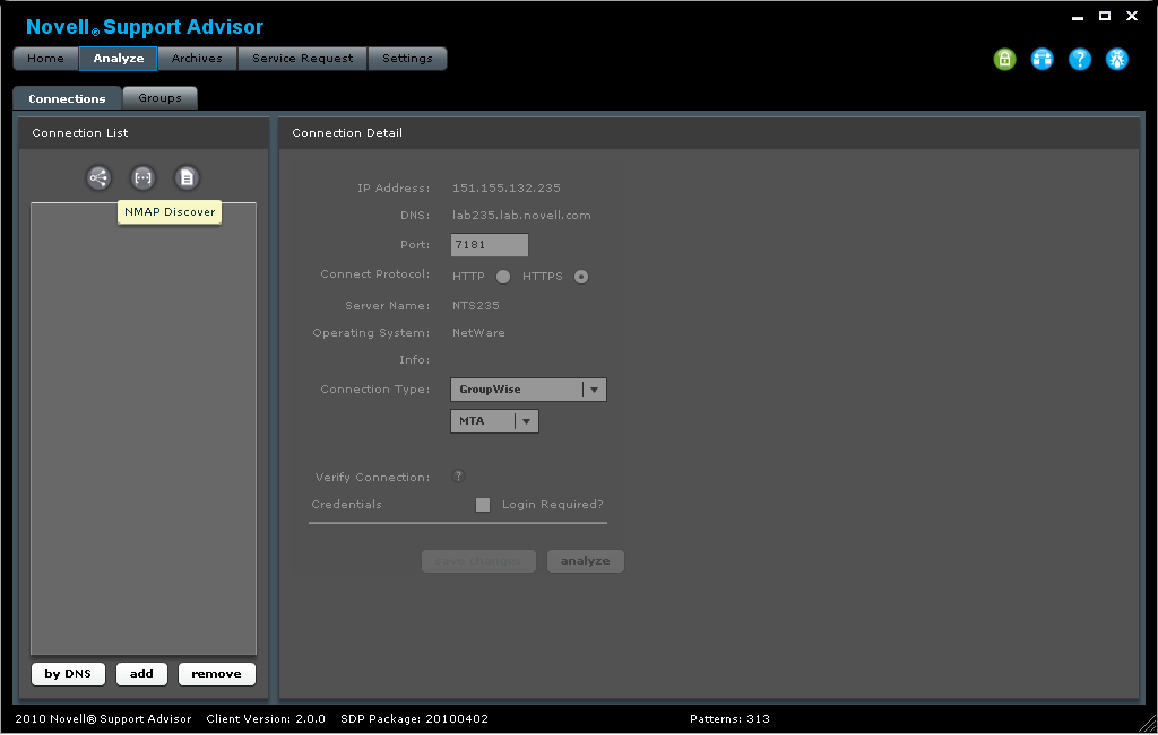Click the Client Version: 2.0.0 status text

[x=266, y=719]
